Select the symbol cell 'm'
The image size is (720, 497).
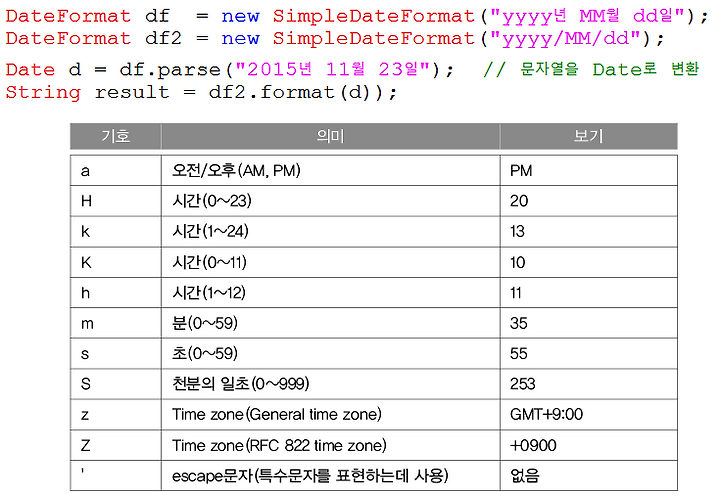[x=116, y=323]
